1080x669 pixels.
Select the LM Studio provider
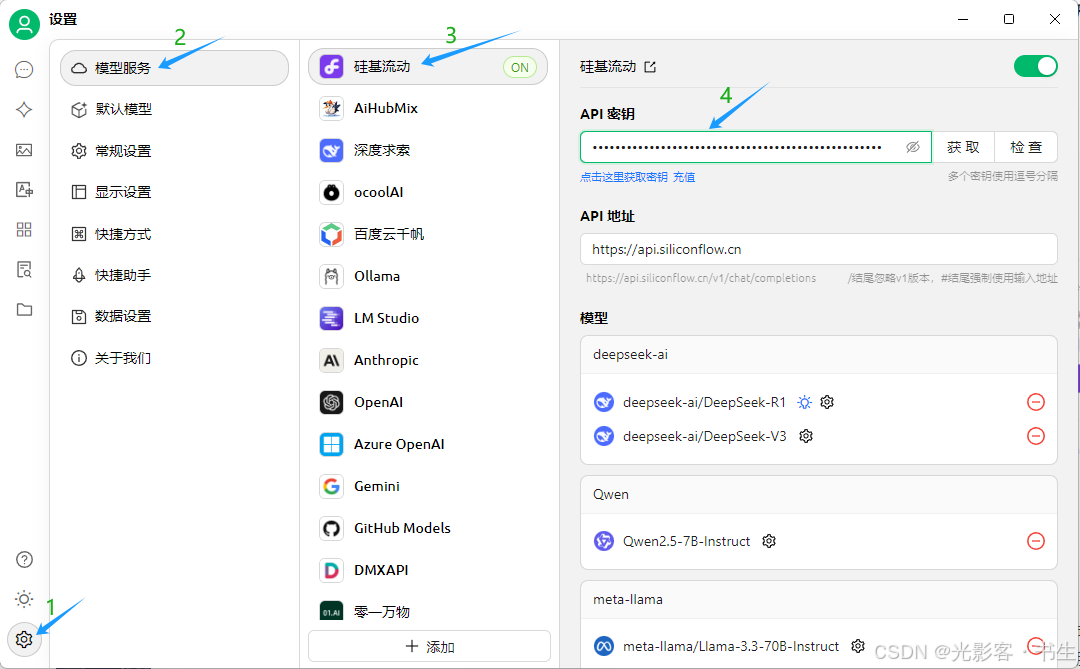(x=428, y=318)
